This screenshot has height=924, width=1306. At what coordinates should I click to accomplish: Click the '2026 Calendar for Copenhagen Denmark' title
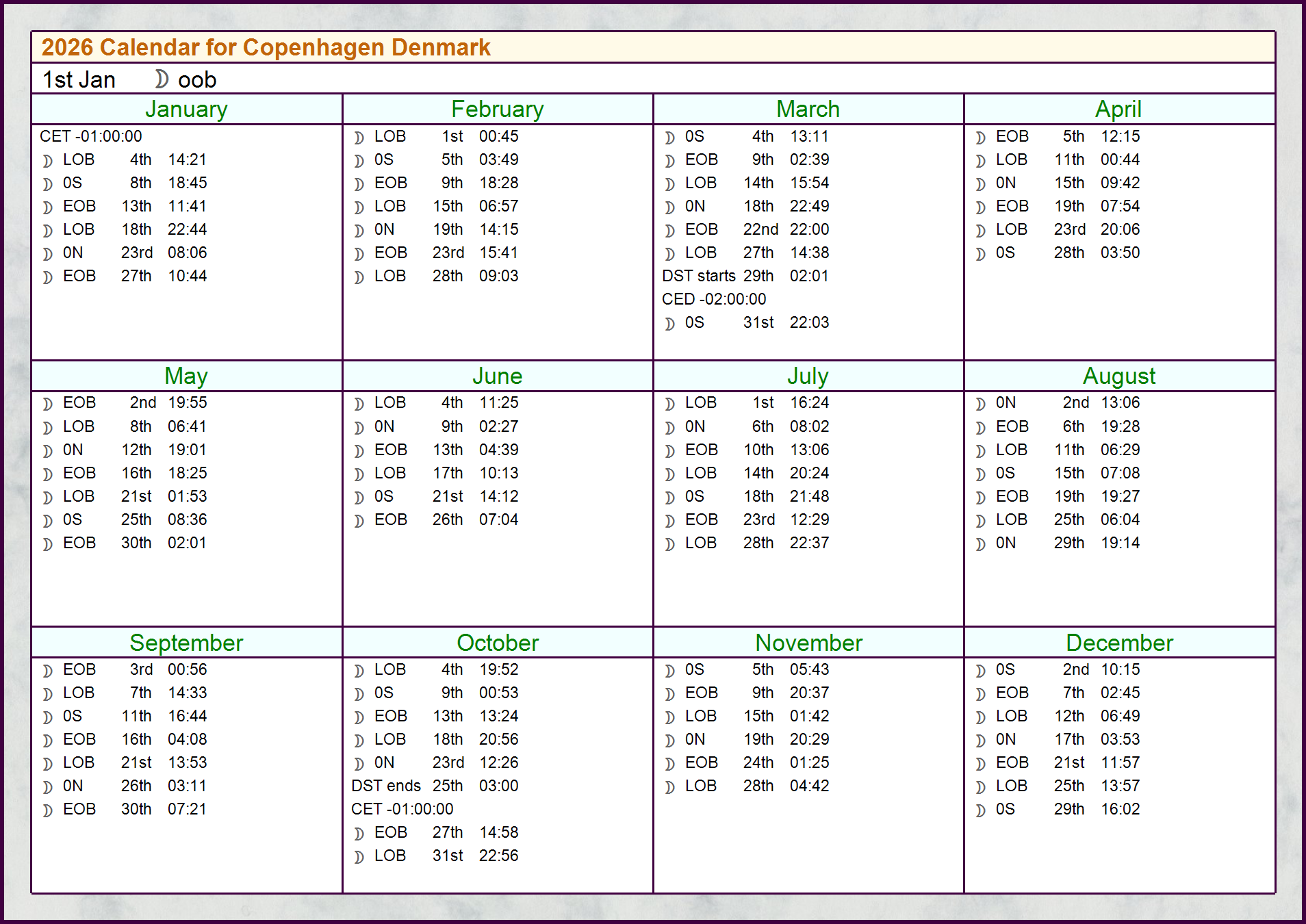(266, 47)
